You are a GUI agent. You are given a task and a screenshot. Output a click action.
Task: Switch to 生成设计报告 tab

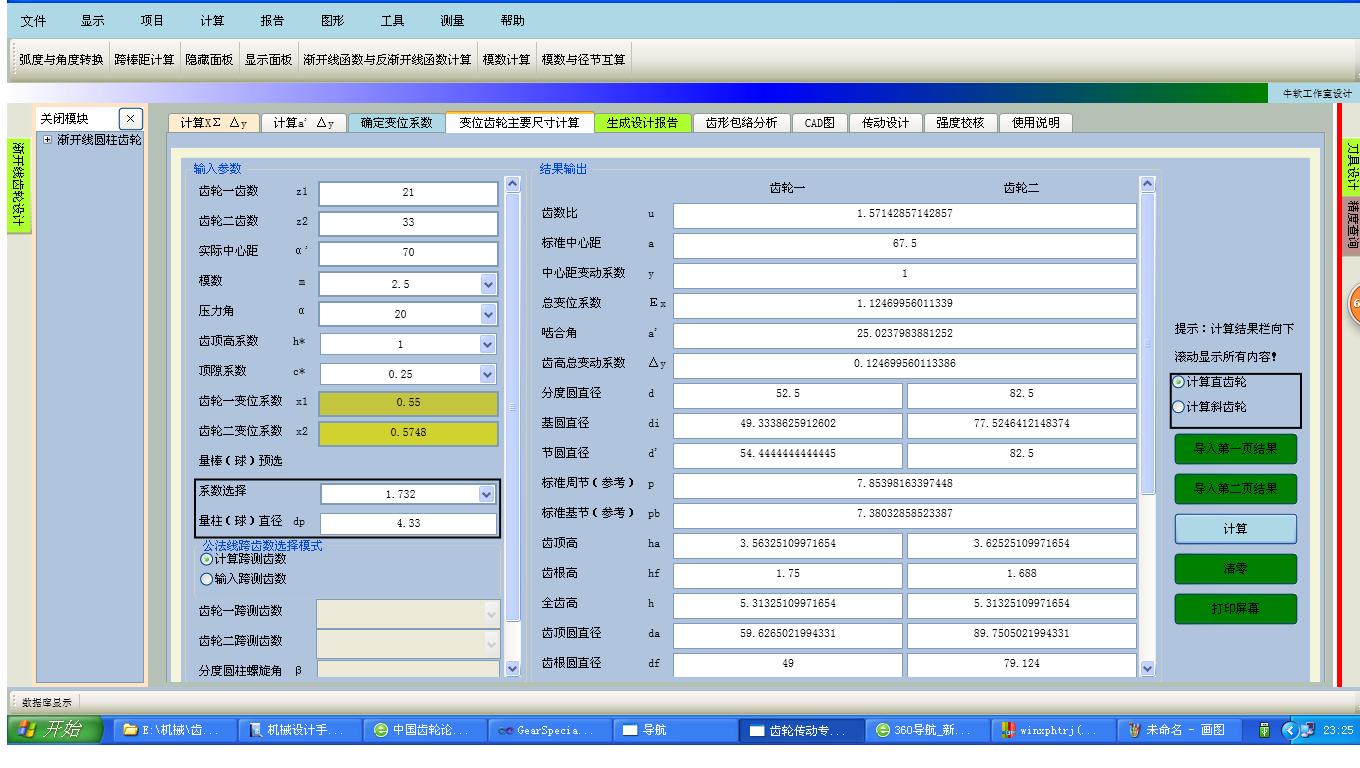click(642, 123)
